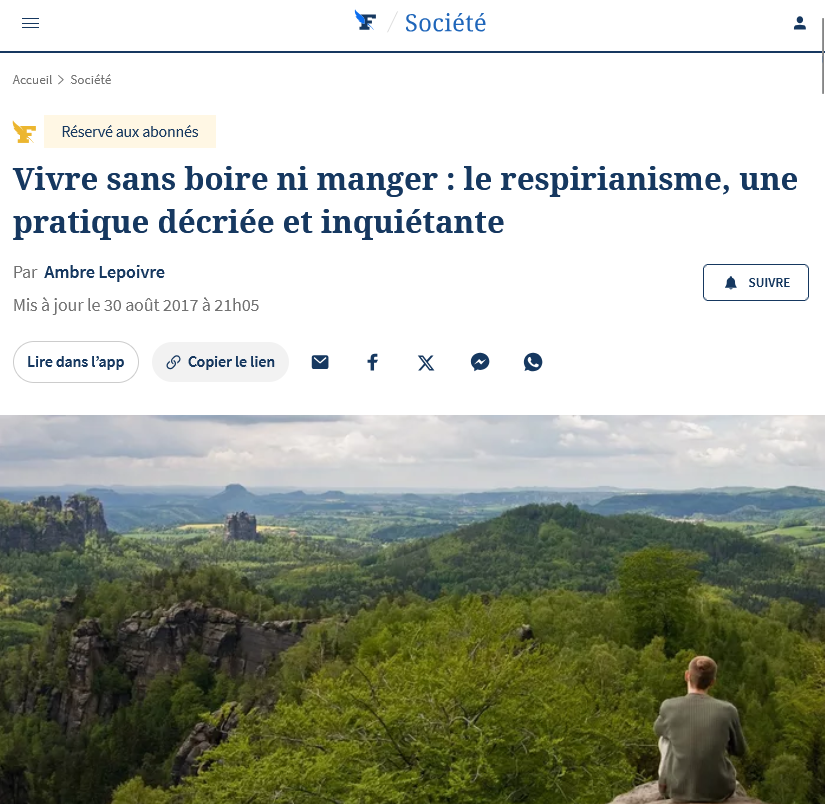The height and width of the screenshot is (804, 825).
Task: Select Société in the breadcrumb trail
Action: (90, 79)
